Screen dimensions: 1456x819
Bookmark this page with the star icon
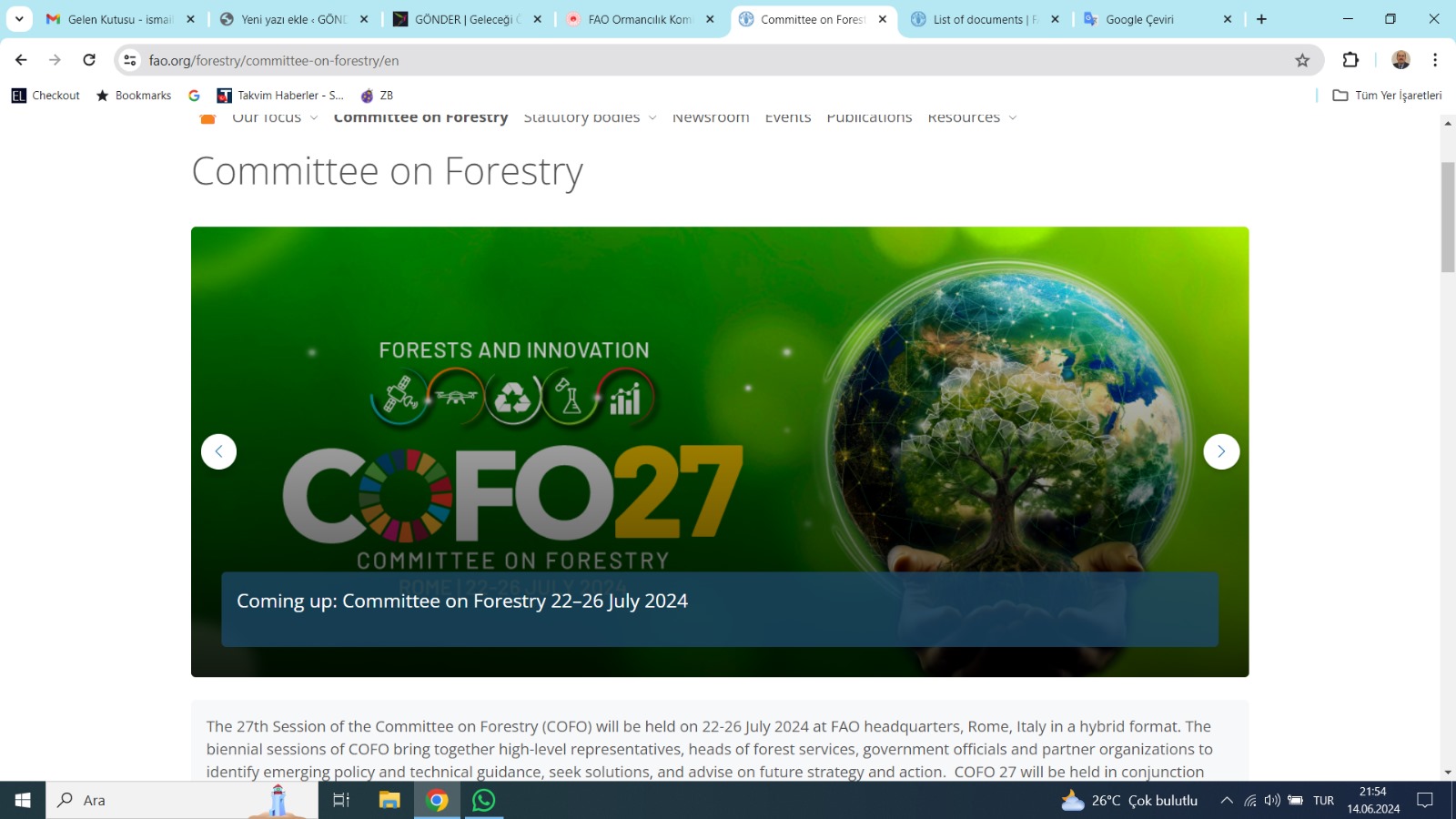pyautogui.click(x=1302, y=60)
